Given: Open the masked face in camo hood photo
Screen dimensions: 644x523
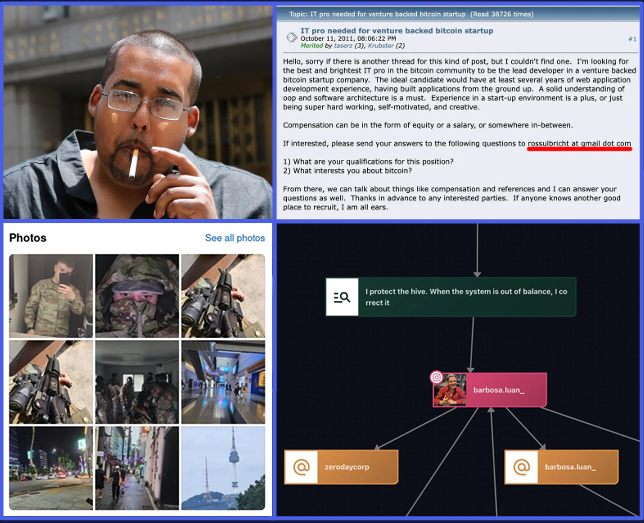Looking at the screenshot, I should click(x=137, y=295).
